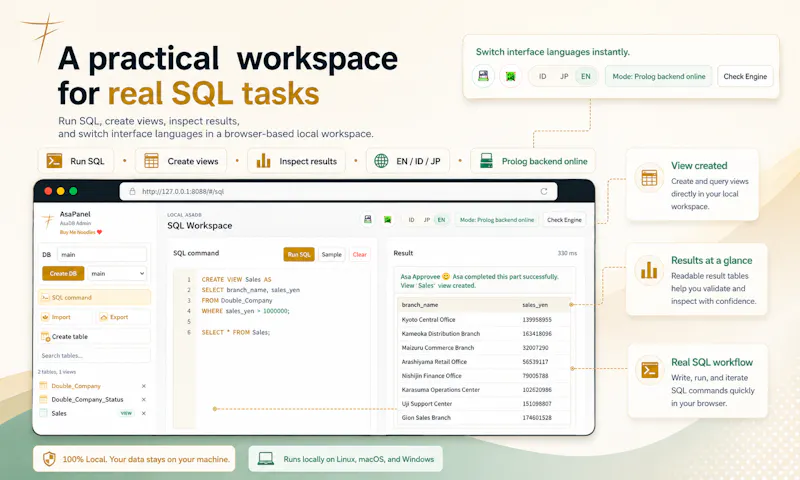Click the shield icon beside 100% Local
This screenshot has width=800, height=480.
click(49, 459)
